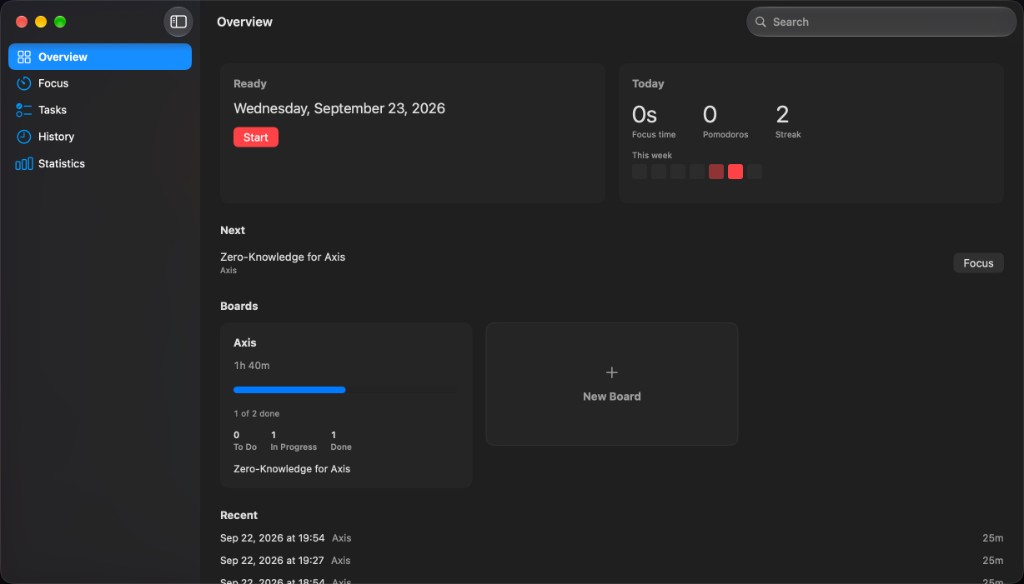Click the magnifier icon in search field
Viewport: 1024px width, 584px height.
tap(761, 22)
